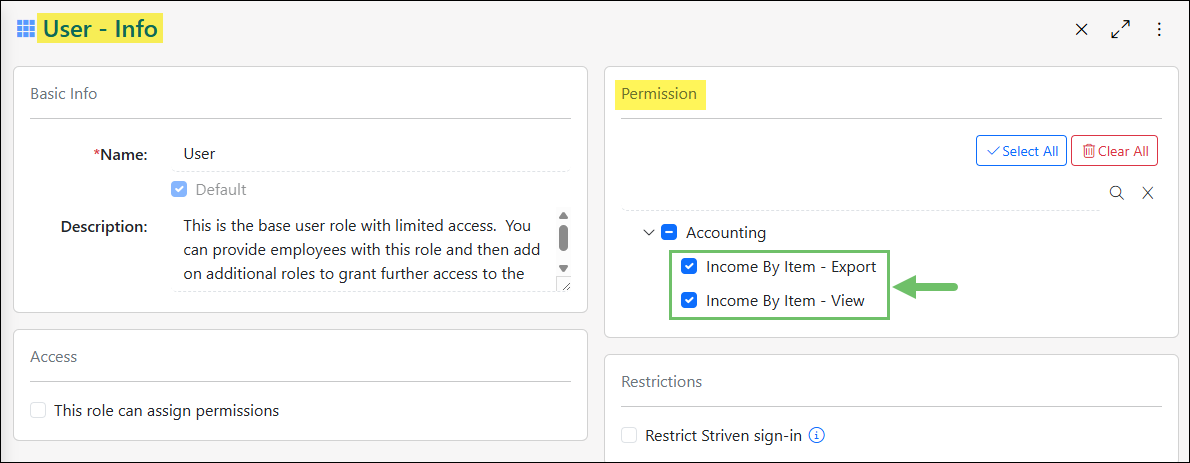Toggle the Accounting group checkbox
1190x463 pixels.
[669, 232]
